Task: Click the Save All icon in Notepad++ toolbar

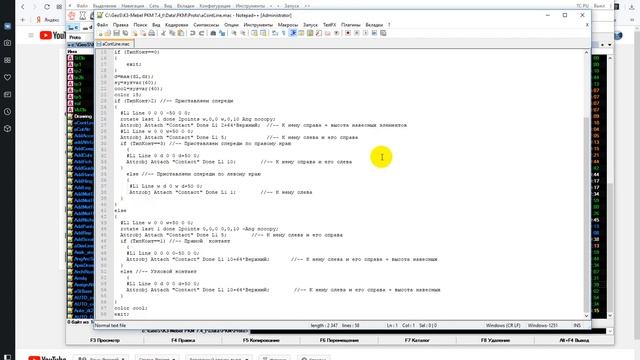Action: [125, 33]
